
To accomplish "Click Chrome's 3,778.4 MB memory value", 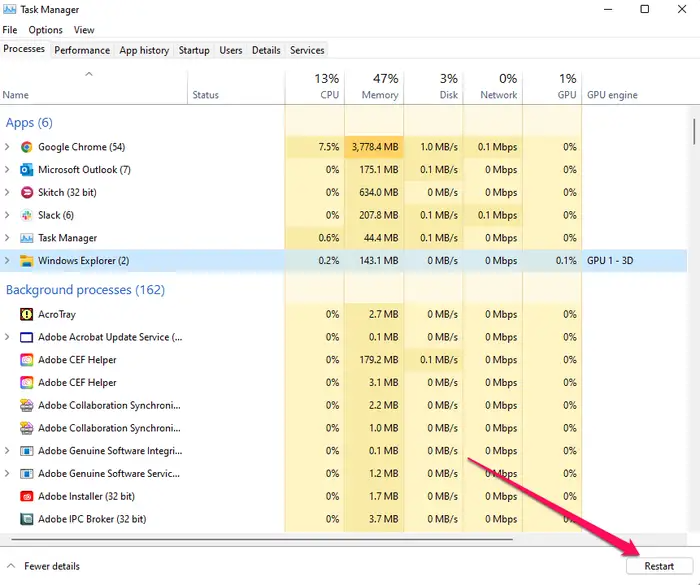I will 375,147.
